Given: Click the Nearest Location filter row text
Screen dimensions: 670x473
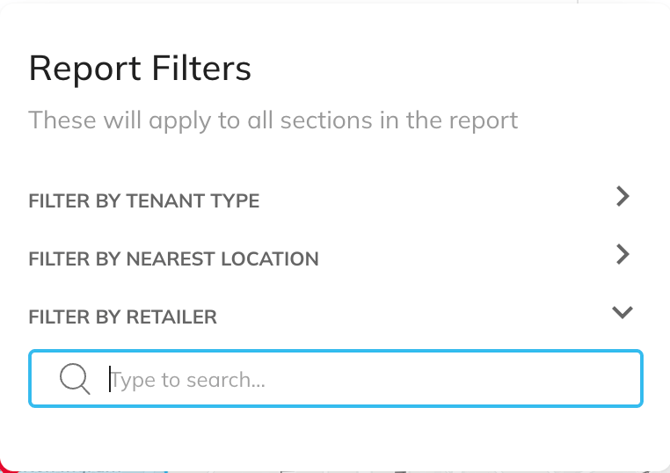Looking at the screenshot, I should (x=174, y=259).
